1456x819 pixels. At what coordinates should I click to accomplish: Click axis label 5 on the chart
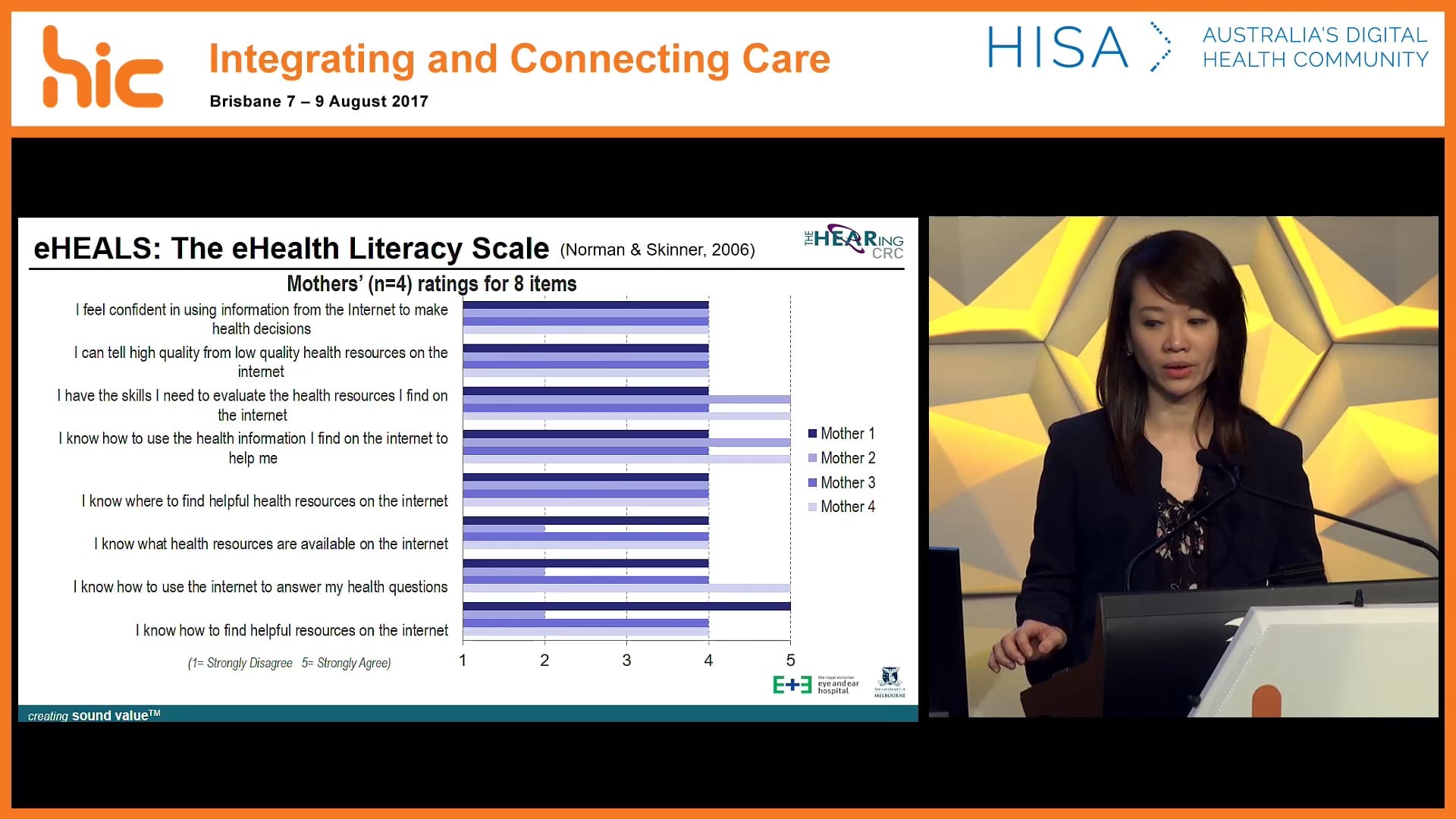click(790, 661)
